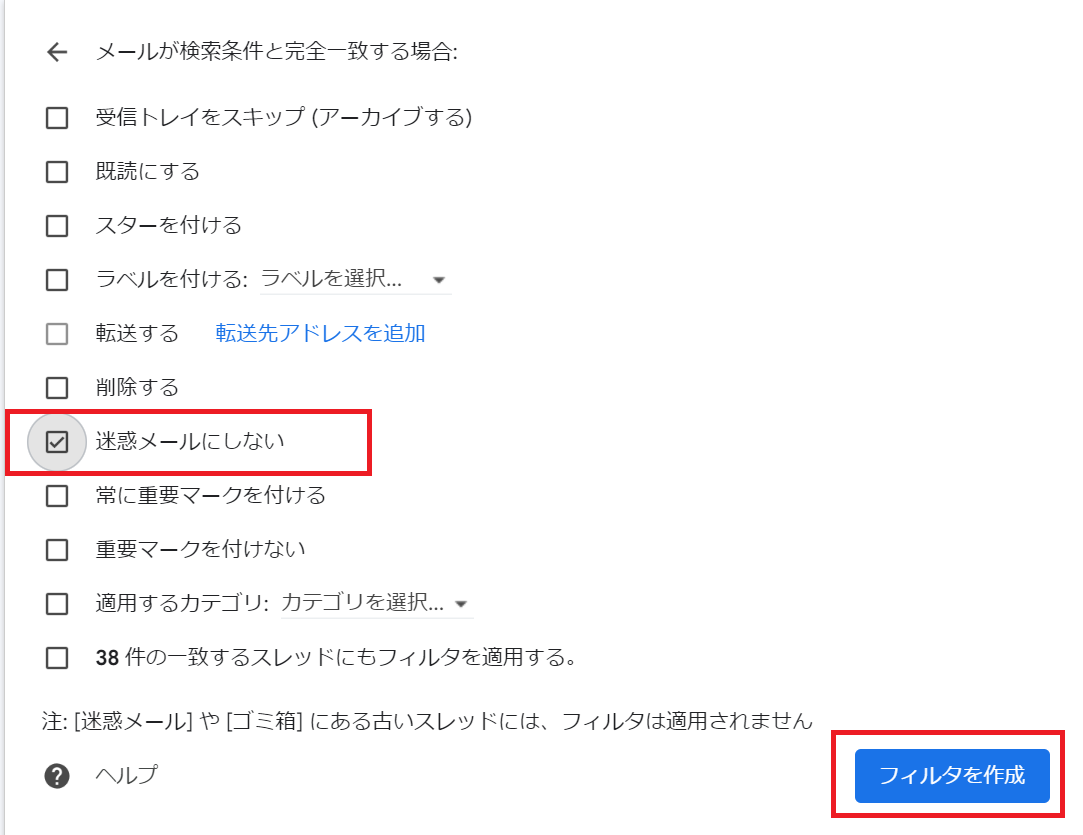Tick the スターを付ける checkbox

click(x=57, y=226)
